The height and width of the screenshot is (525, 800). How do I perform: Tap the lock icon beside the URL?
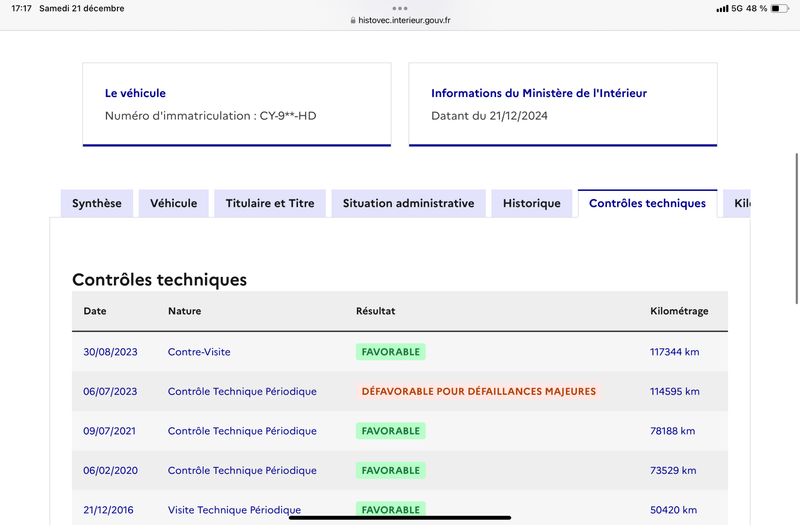[353, 20]
